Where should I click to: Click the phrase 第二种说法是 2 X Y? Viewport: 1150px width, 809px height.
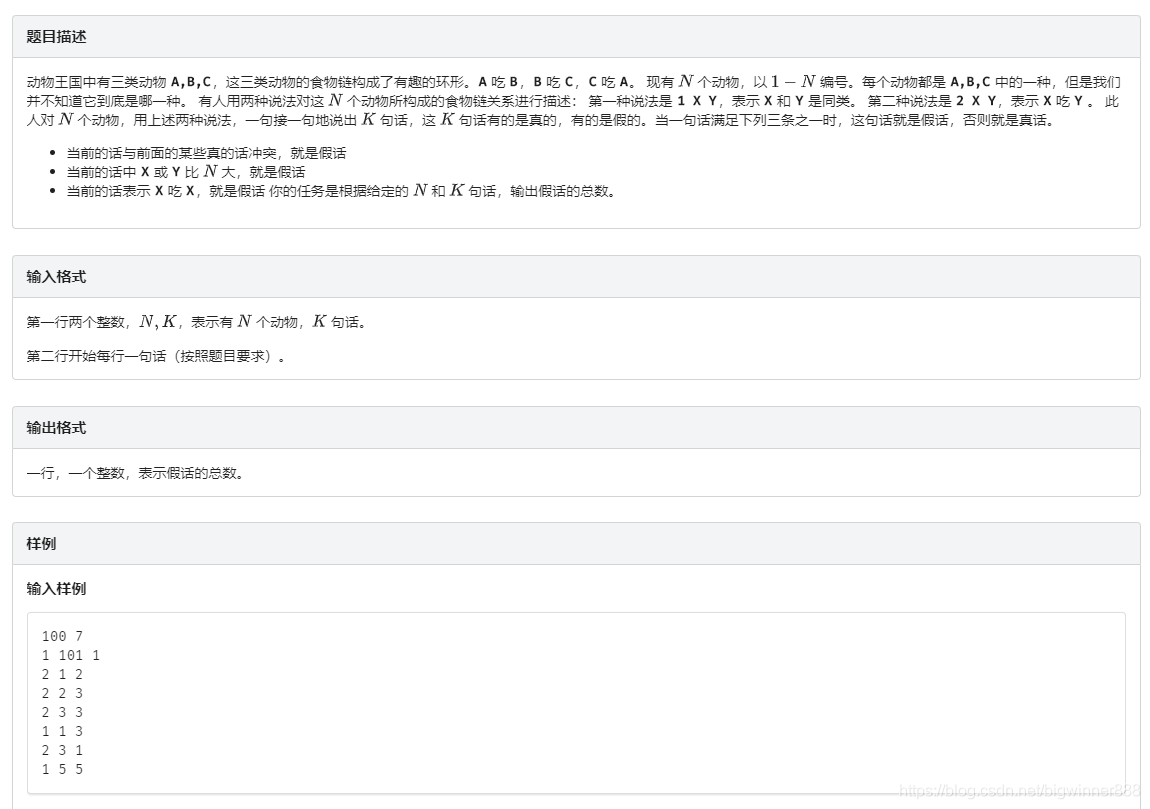pos(932,100)
